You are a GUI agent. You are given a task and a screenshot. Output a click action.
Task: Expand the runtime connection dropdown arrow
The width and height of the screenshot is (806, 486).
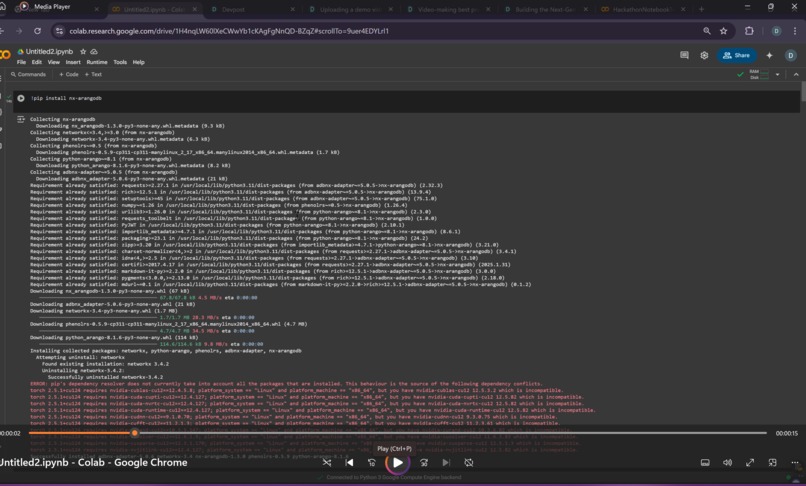(777, 75)
